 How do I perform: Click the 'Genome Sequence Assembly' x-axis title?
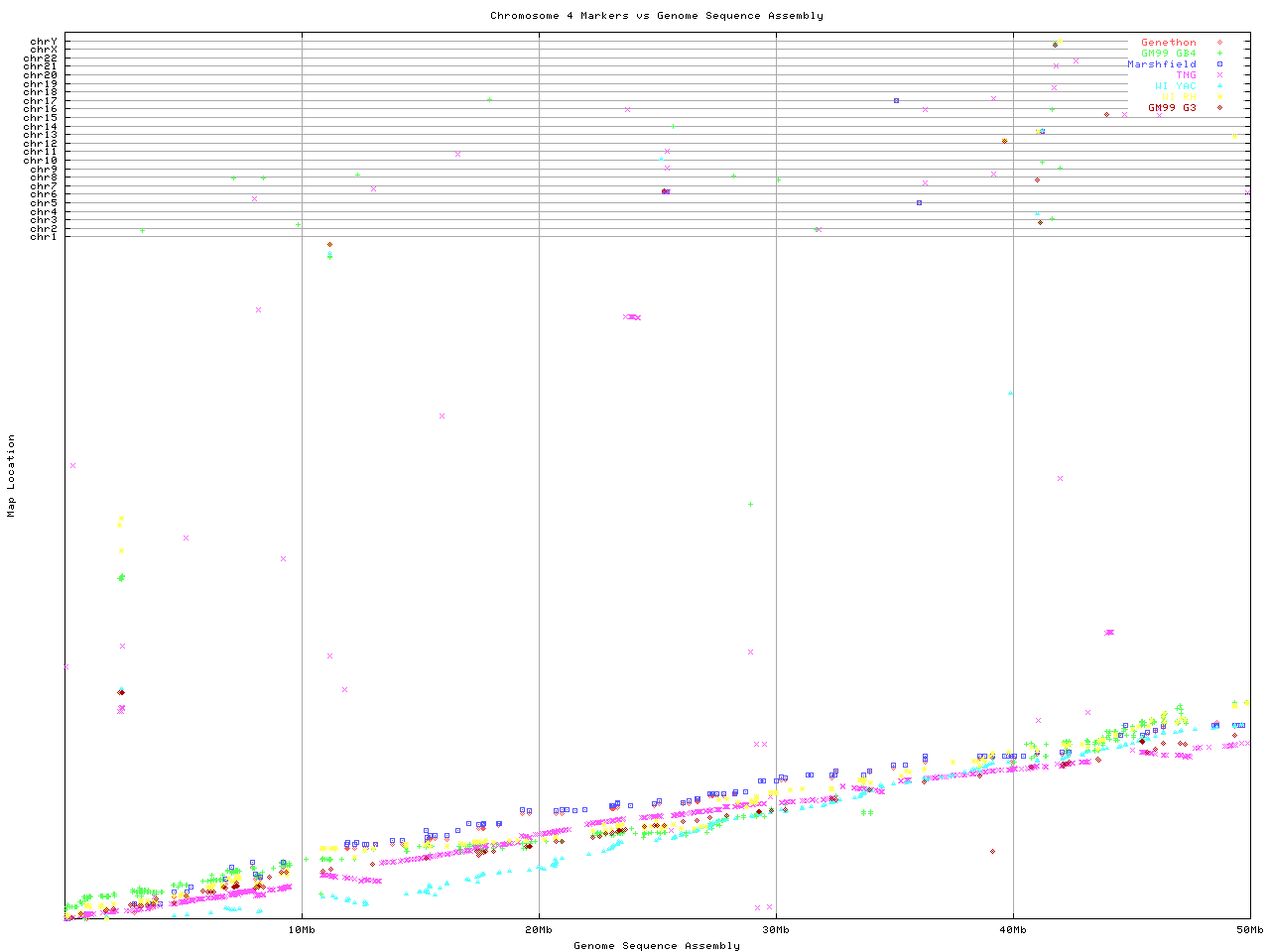[x=656, y=946]
